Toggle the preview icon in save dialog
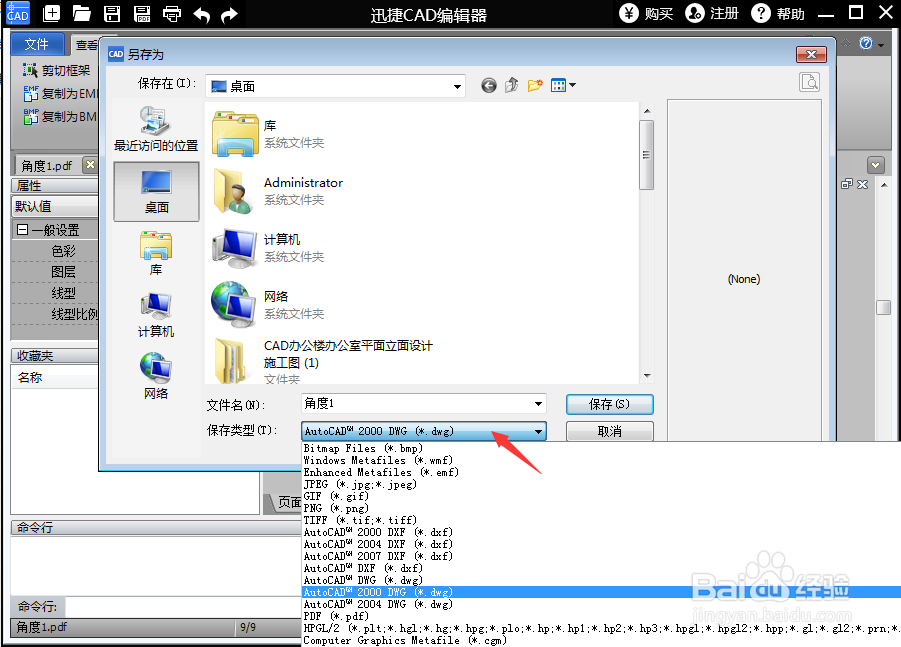901x647 pixels. (x=810, y=82)
